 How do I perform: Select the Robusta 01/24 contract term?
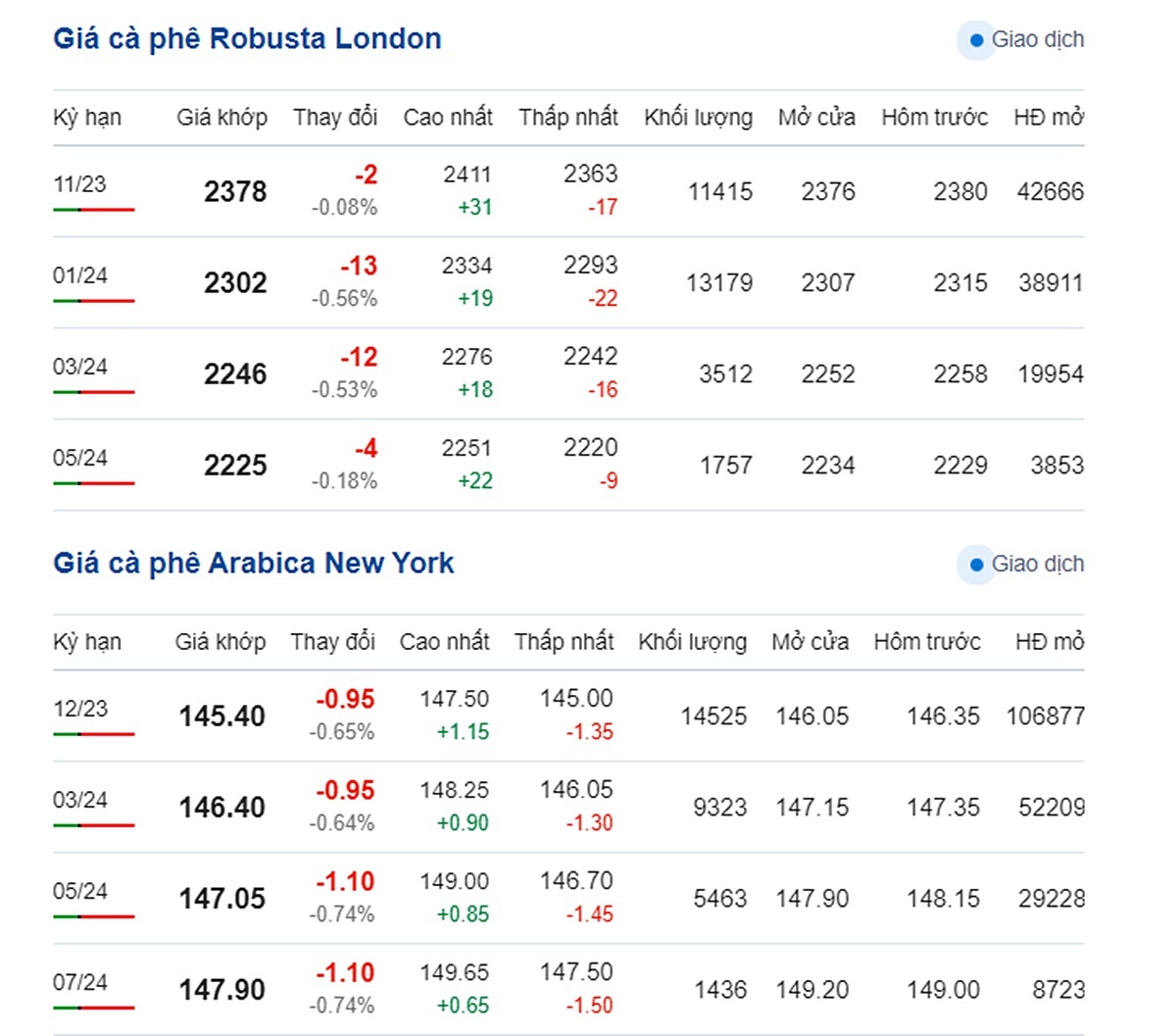[x=80, y=275]
